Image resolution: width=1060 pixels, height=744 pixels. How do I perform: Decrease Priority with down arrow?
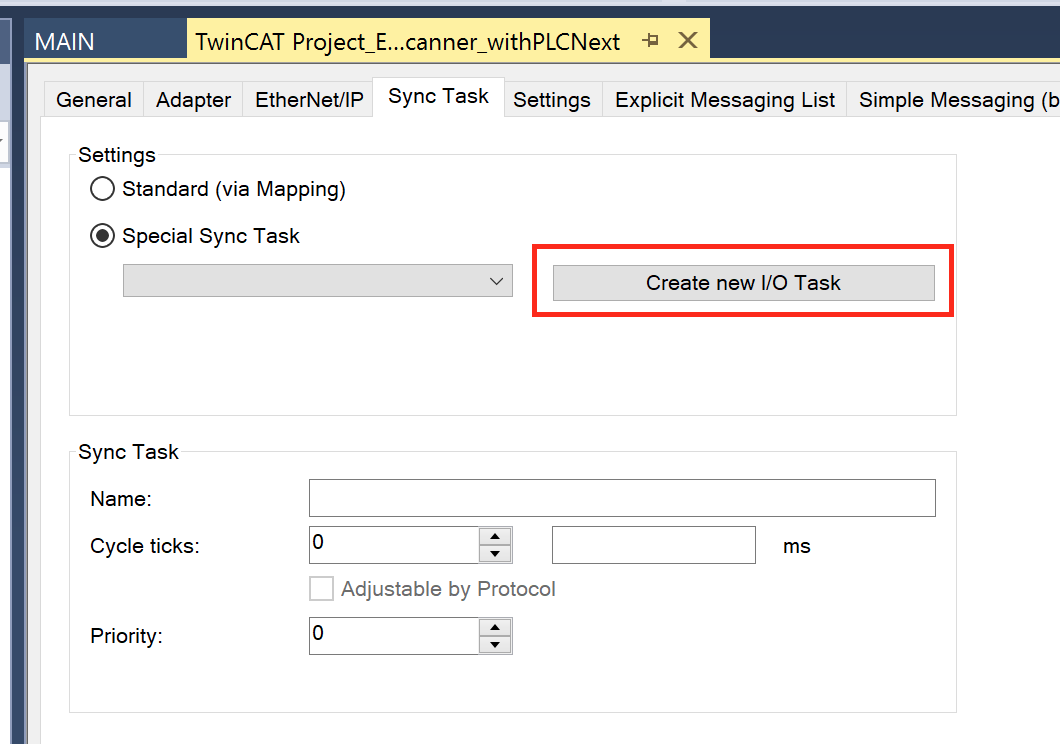tap(495, 645)
